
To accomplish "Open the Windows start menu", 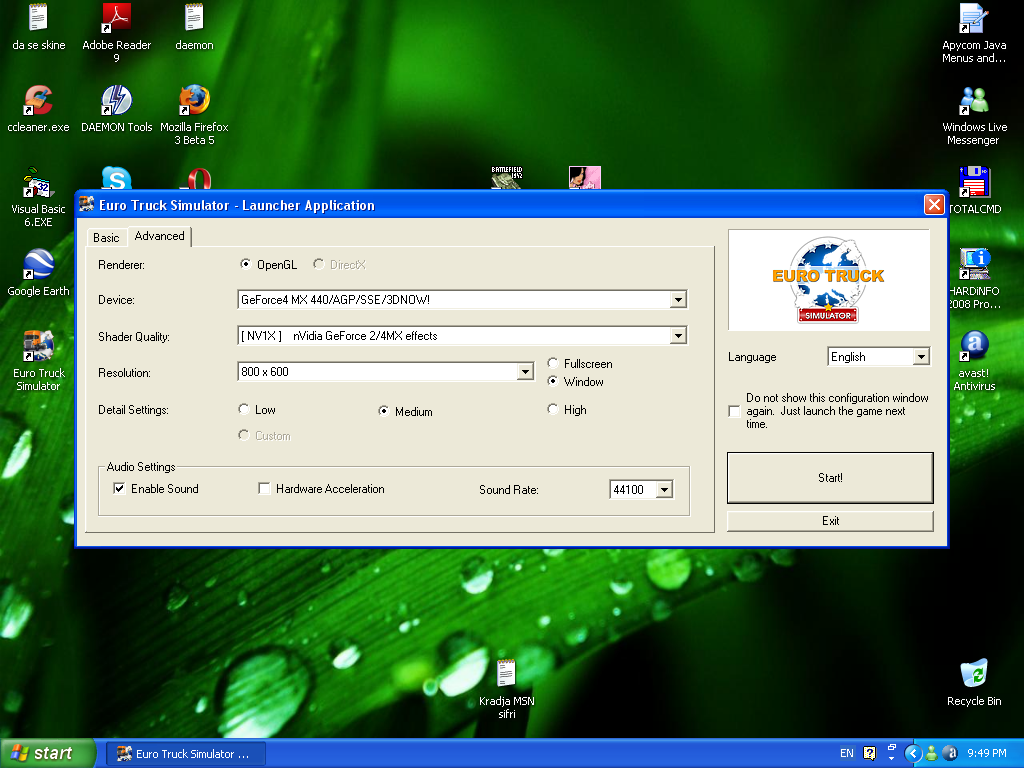I will [47, 753].
